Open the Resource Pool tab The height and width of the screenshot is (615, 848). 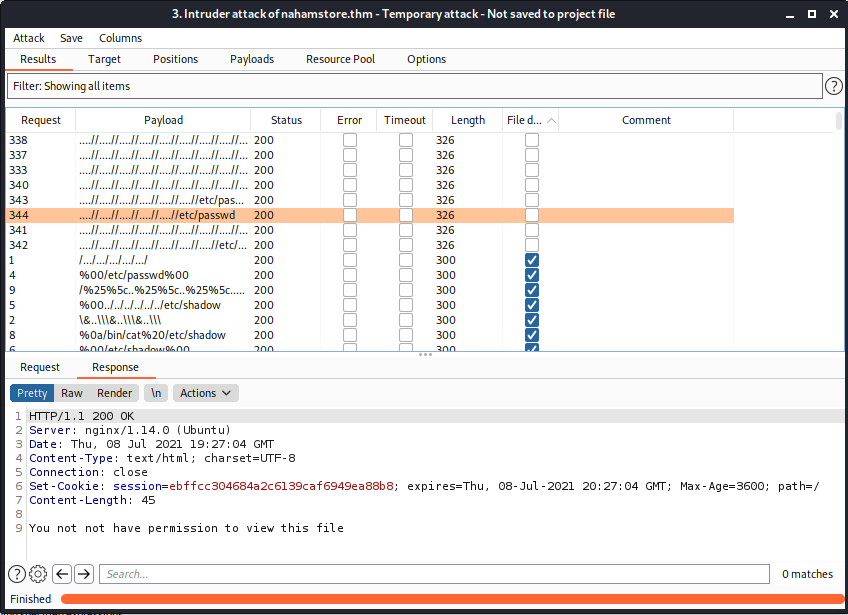click(x=340, y=59)
